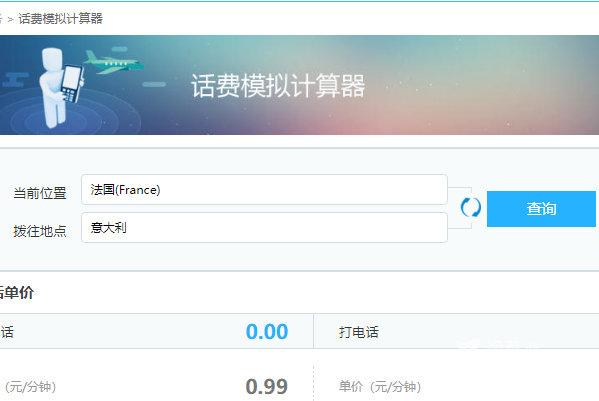This screenshot has width=599, height=401.
Task: Click the 话费模拟计算器 breadcrumb link
Action: tap(60, 18)
